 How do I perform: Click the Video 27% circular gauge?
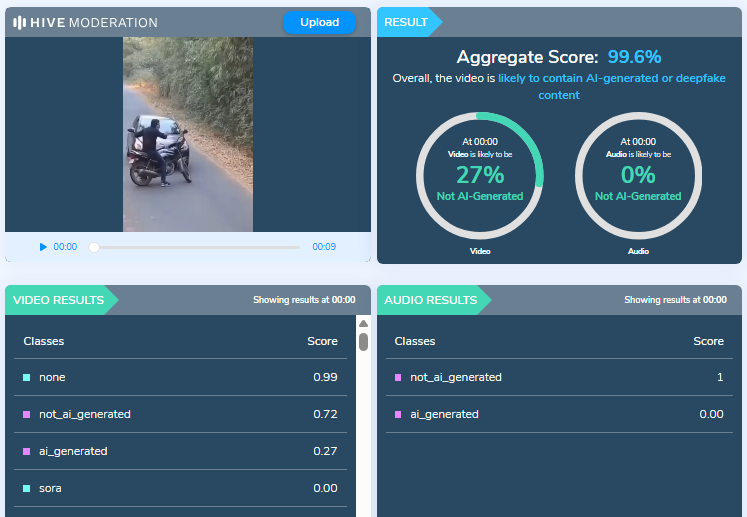tap(480, 175)
